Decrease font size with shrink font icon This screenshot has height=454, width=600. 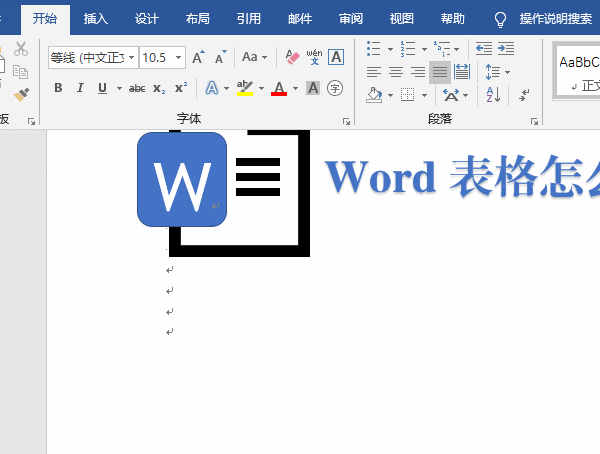(x=220, y=57)
